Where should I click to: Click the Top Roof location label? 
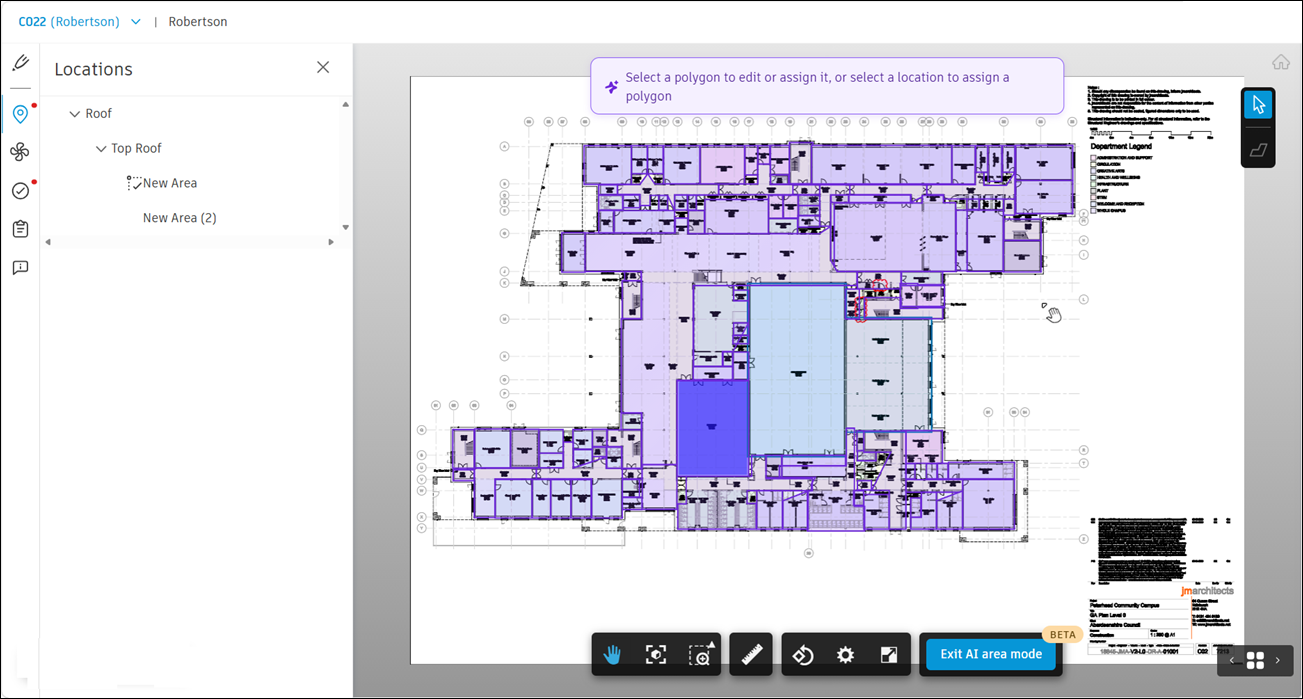pos(136,149)
